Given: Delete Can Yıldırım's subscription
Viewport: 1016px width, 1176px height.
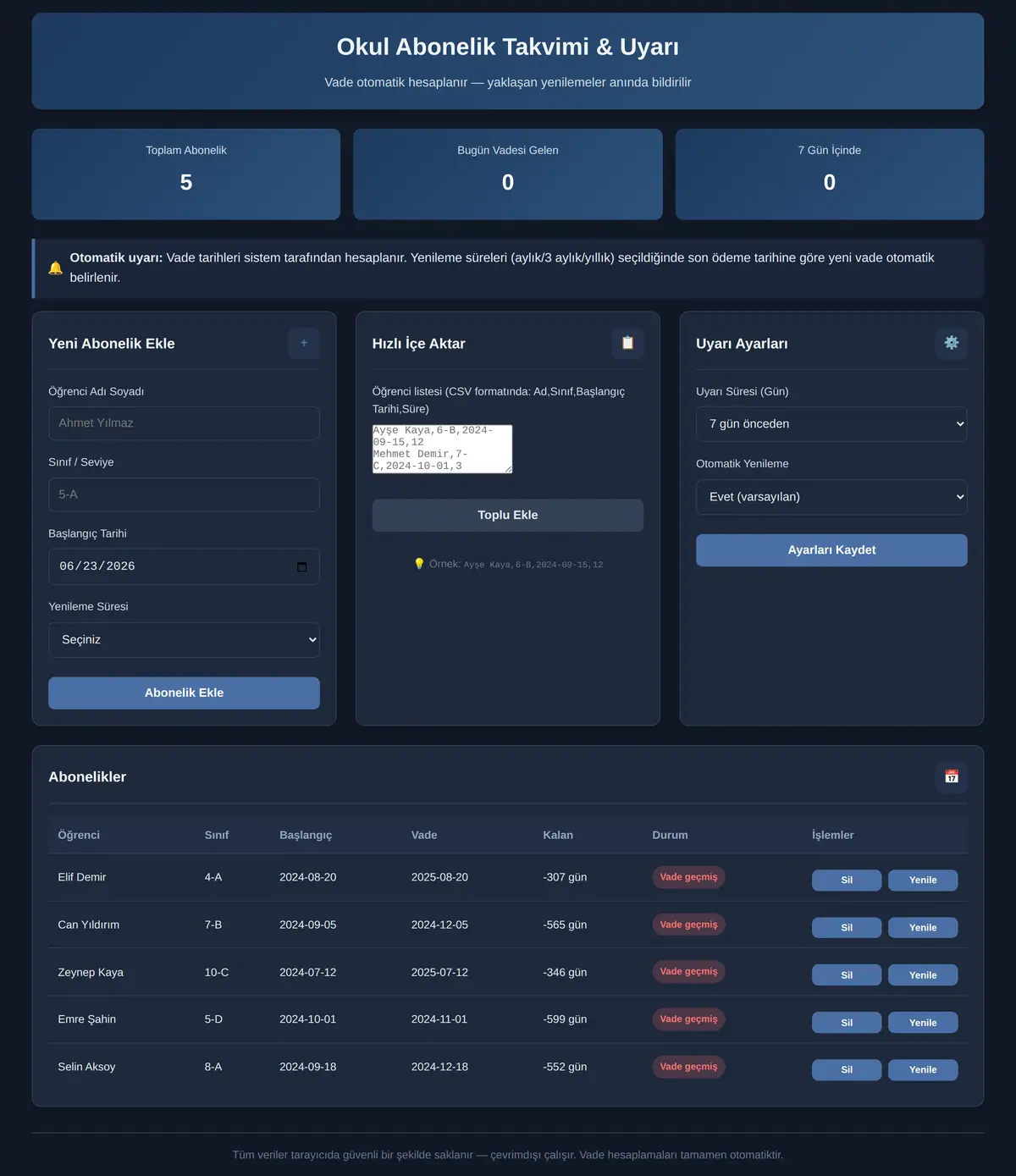Looking at the screenshot, I should [847, 928].
